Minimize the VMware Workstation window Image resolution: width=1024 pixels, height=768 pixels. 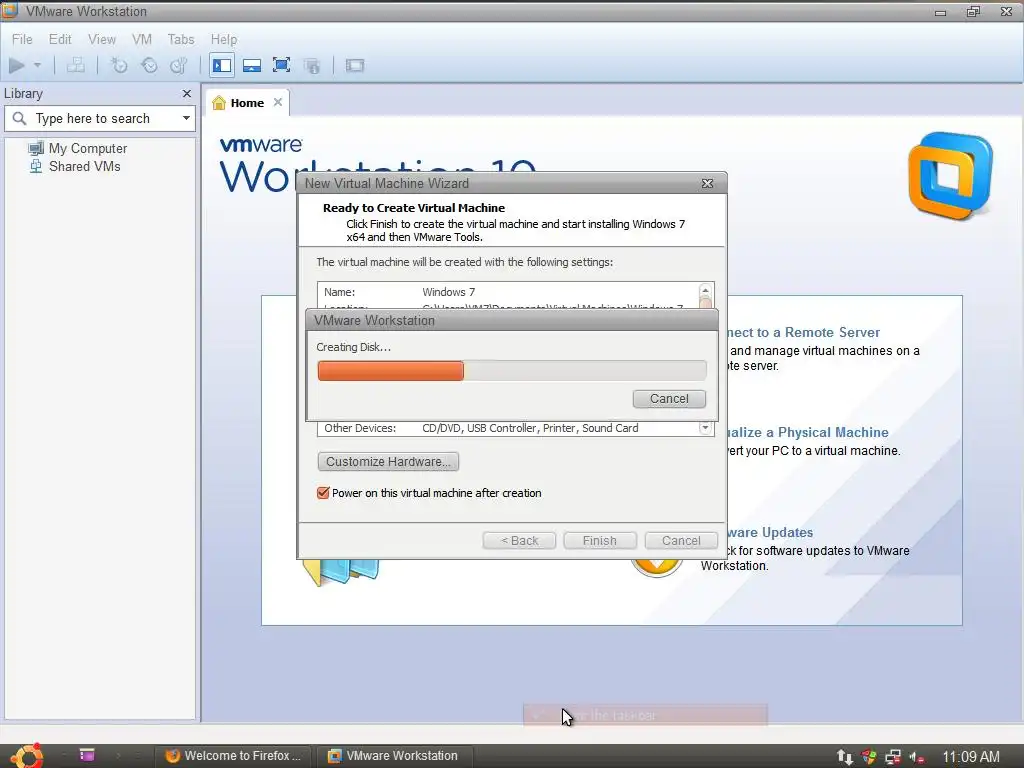click(x=940, y=12)
